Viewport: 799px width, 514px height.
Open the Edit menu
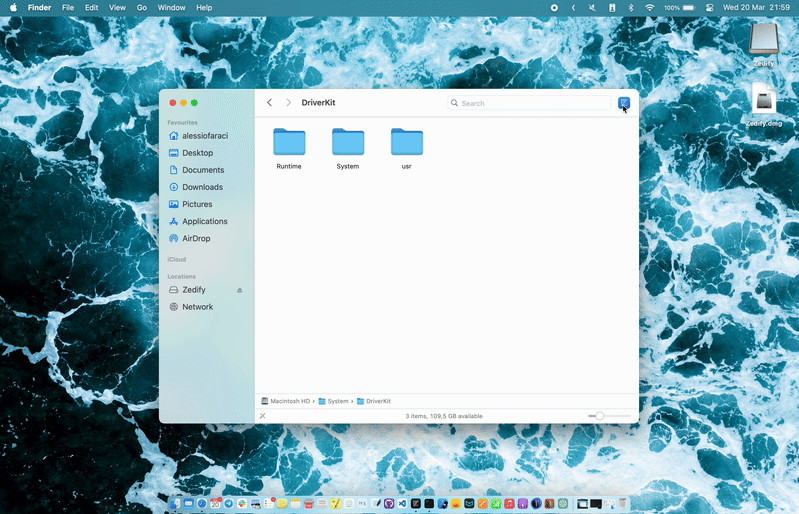(92, 8)
